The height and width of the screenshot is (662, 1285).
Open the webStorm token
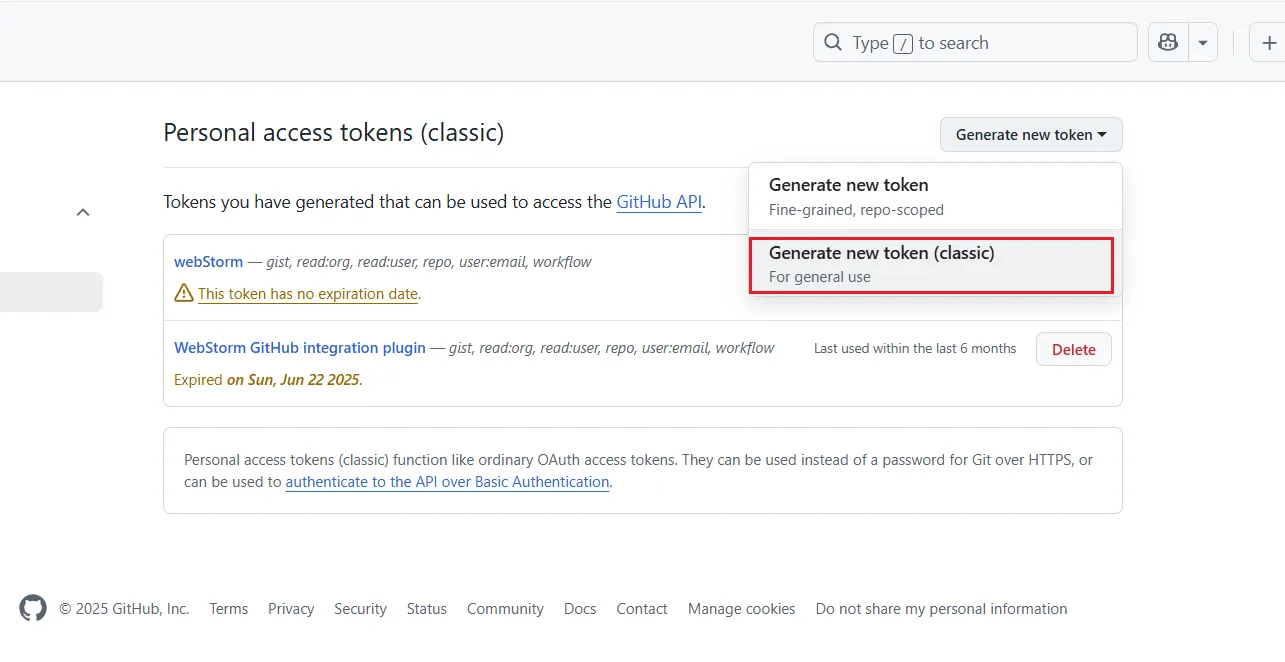[208, 262]
